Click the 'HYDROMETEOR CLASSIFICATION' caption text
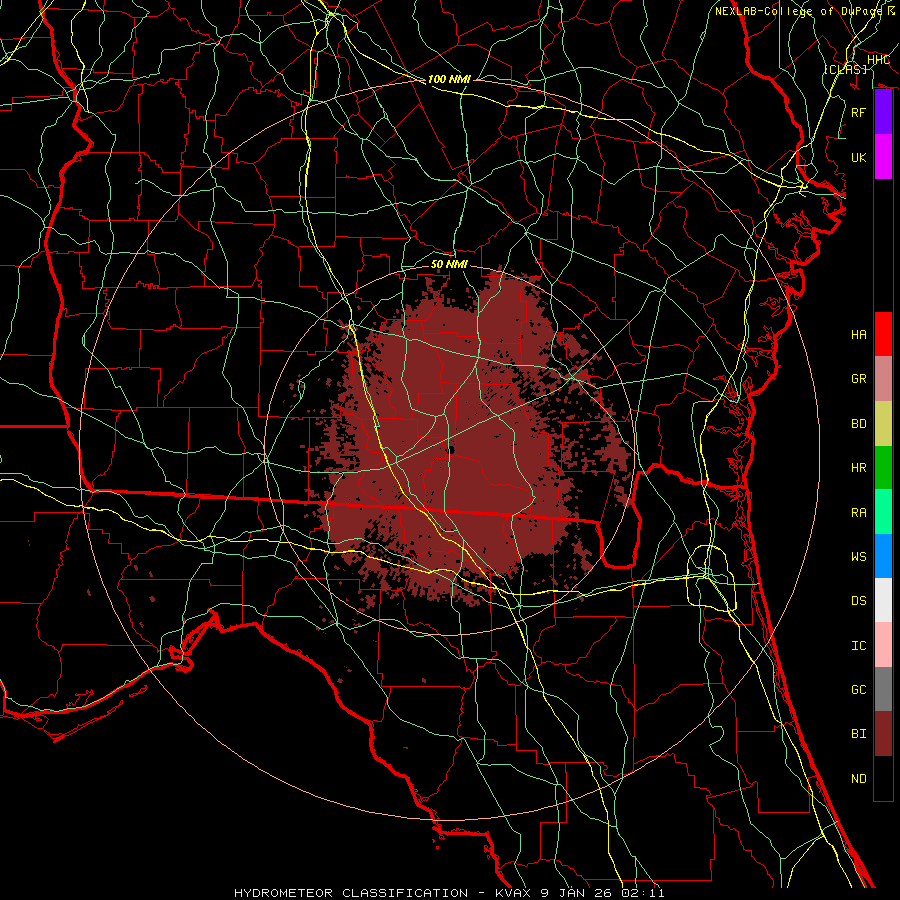 click(351, 893)
